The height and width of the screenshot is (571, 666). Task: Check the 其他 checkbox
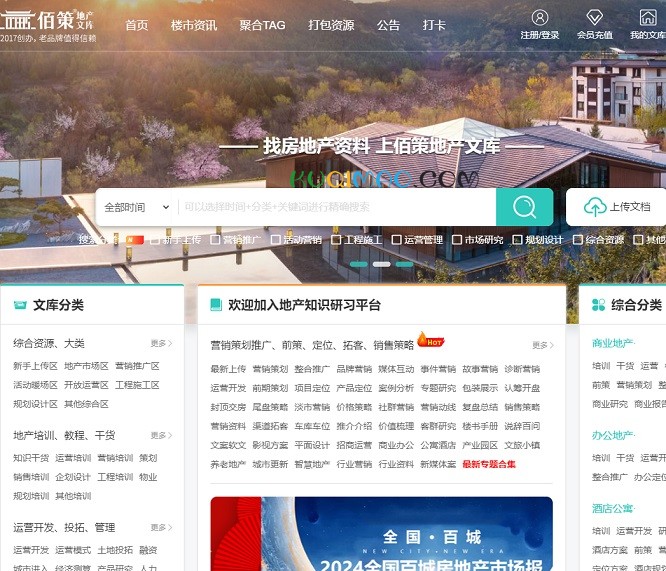click(x=638, y=240)
